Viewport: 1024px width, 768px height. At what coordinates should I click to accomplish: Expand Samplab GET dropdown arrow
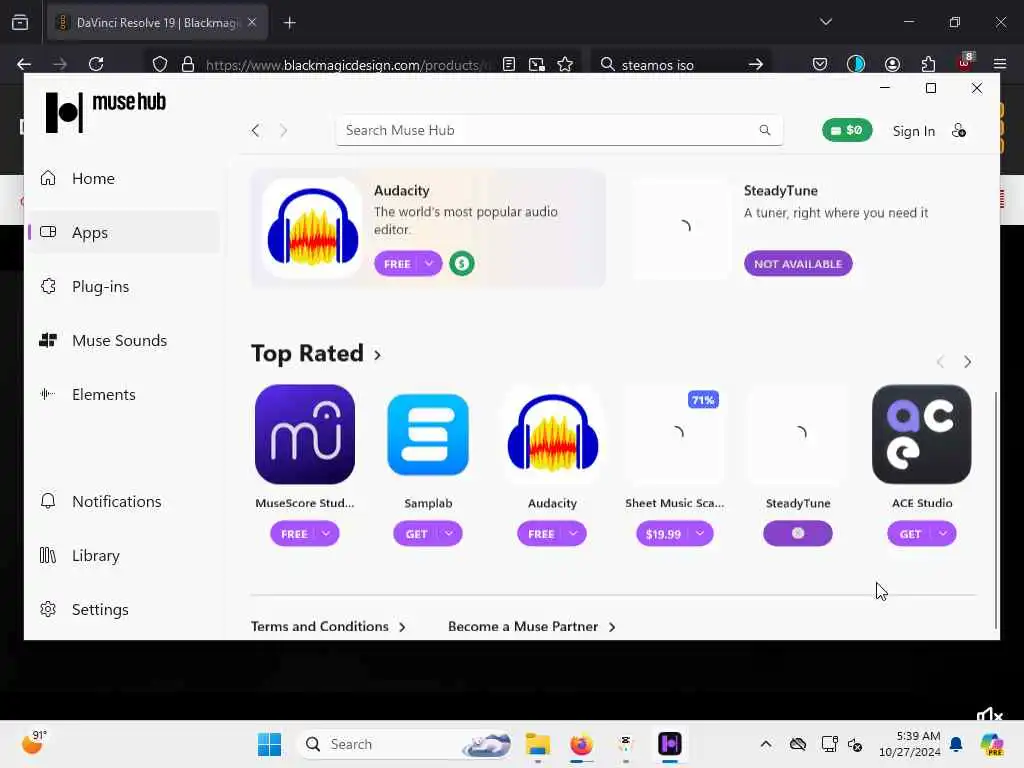(x=449, y=534)
